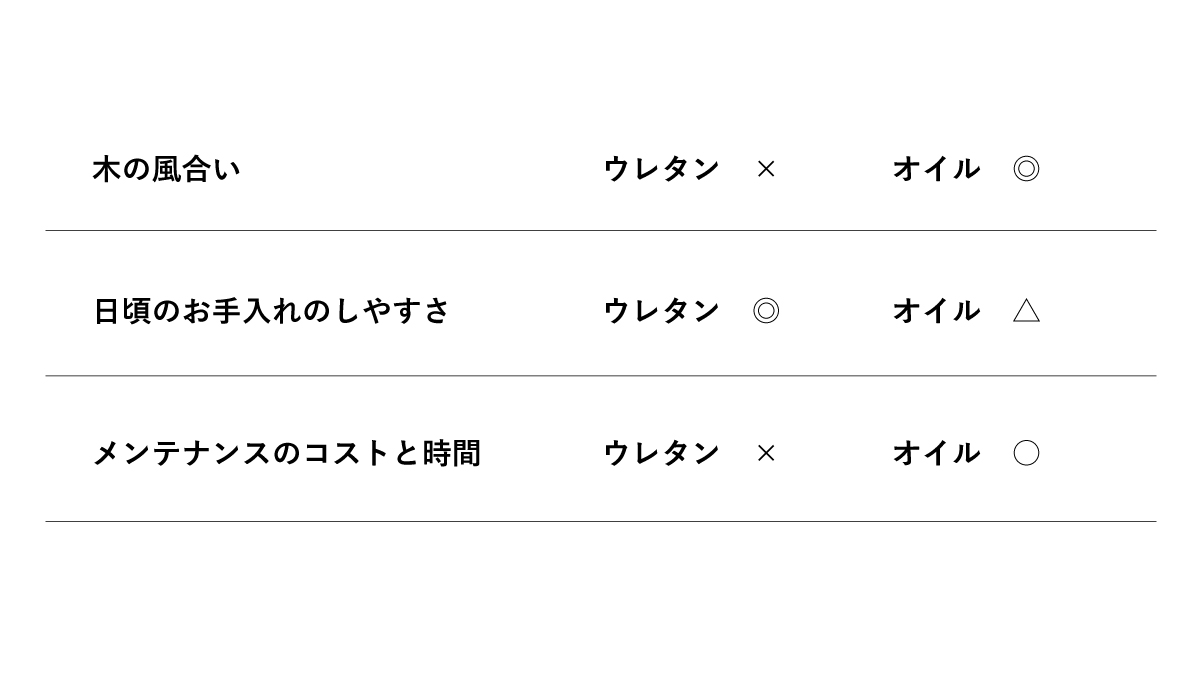Click the single circle next to オイル in the last row
Image resolution: width=1200 pixels, height=699 pixels.
point(1026,453)
